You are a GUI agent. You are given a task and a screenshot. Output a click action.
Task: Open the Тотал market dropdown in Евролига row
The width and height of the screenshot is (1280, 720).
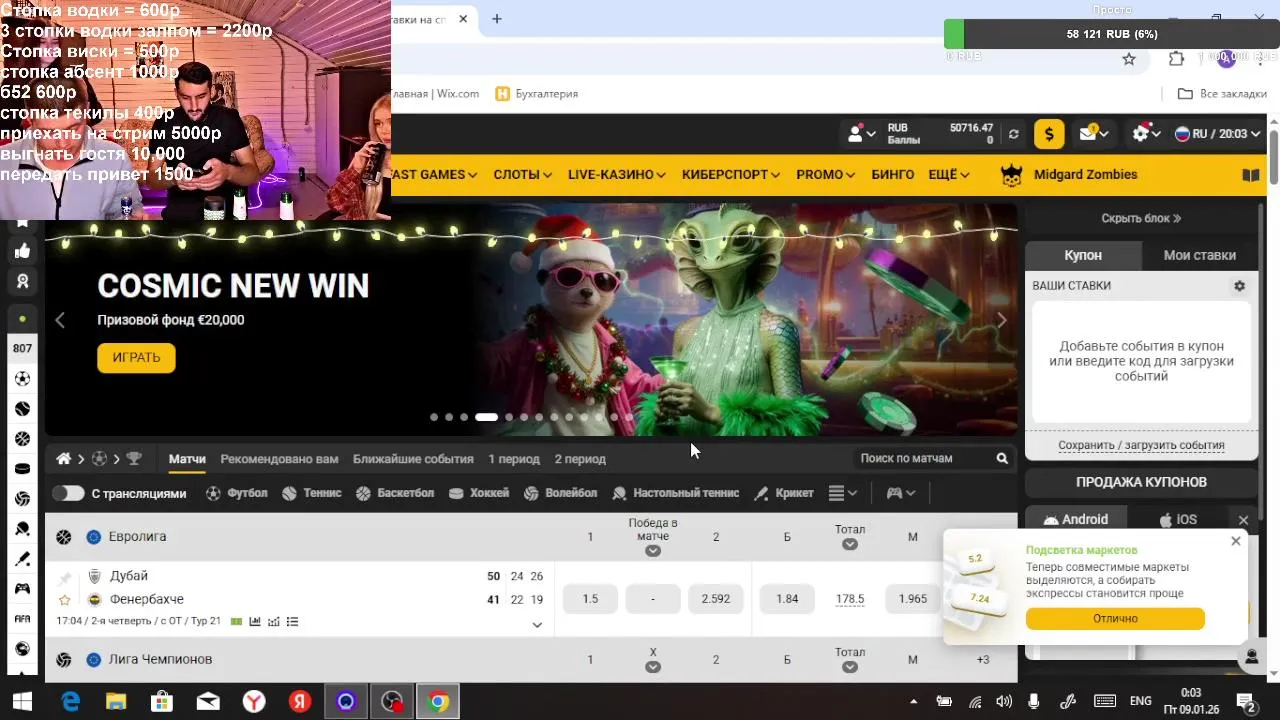pyautogui.click(x=850, y=544)
